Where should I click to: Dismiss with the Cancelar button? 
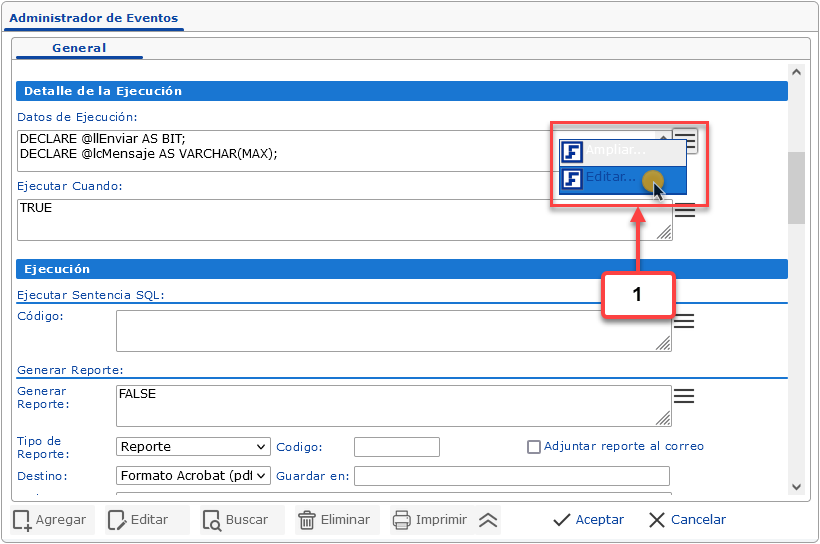tap(687, 520)
